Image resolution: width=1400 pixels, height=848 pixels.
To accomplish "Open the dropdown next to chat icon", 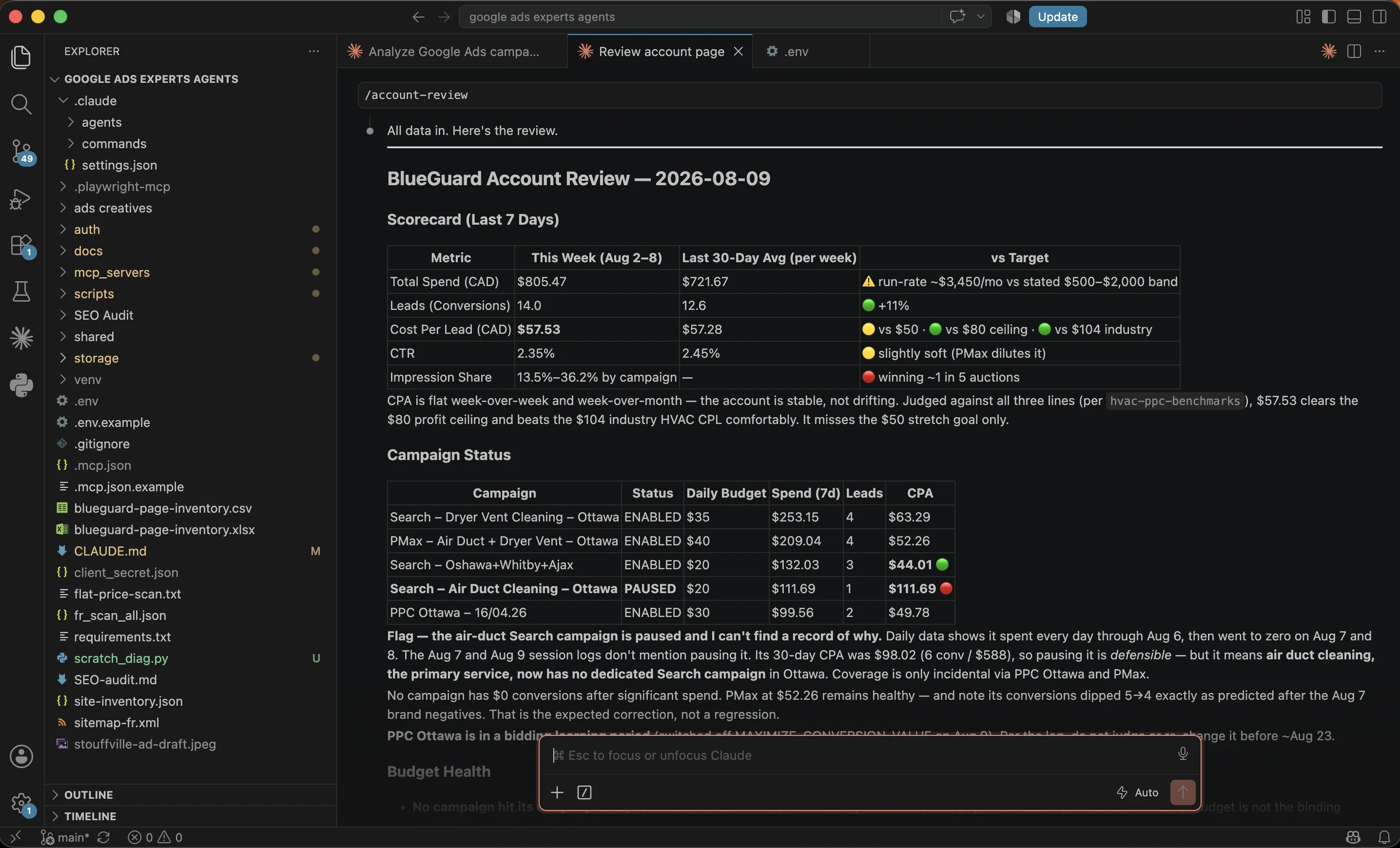I will click(x=981, y=17).
